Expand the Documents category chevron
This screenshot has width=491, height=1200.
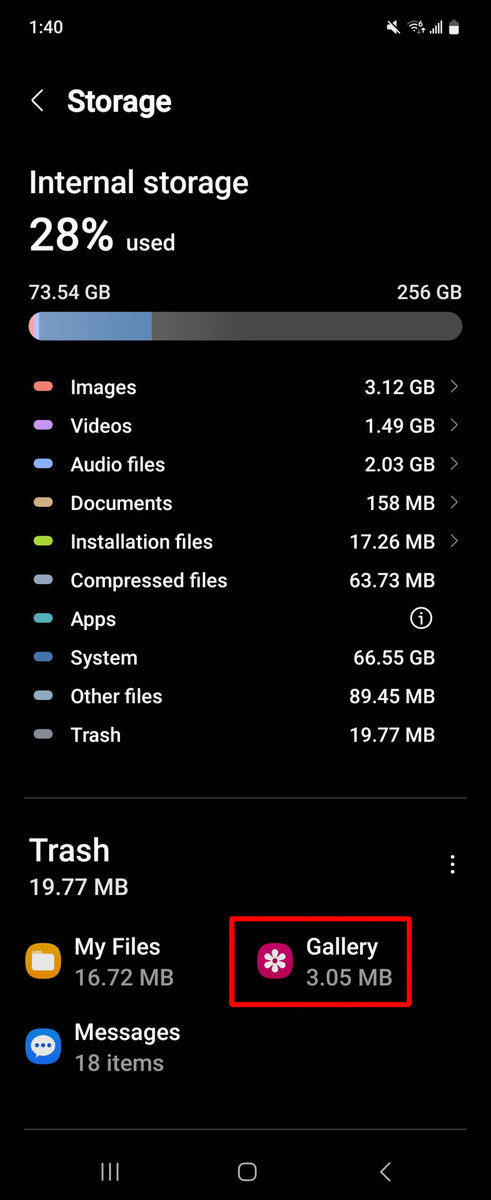pos(455,503)
